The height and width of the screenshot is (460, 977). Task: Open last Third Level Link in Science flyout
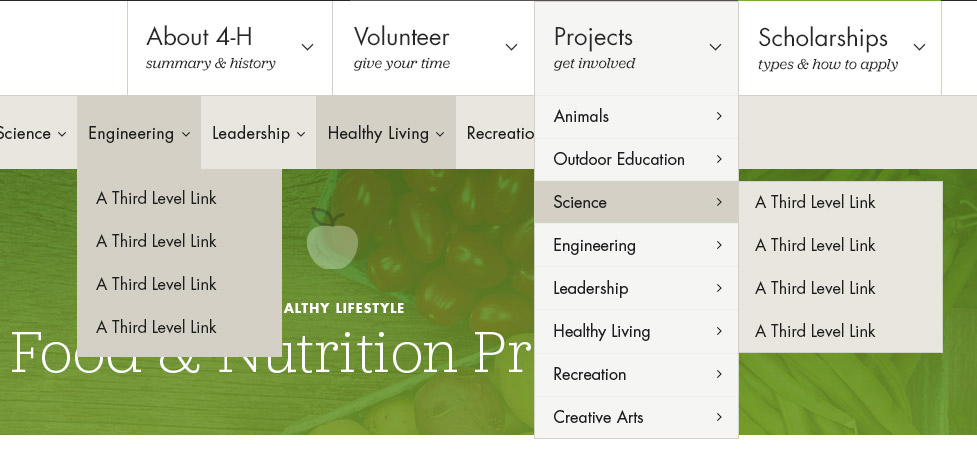coord(815,331)
